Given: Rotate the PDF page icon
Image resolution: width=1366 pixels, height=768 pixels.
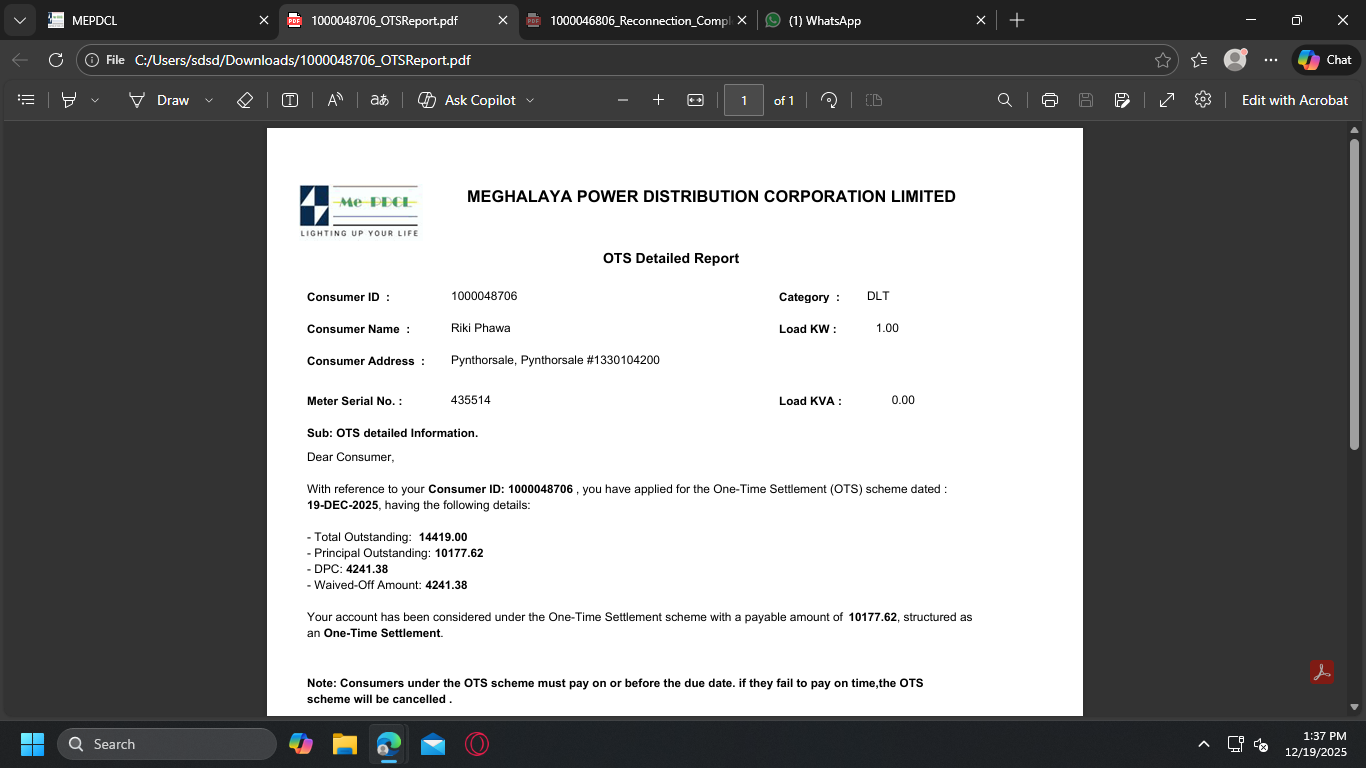Looking at the screenshot, I should pos(828,100).
